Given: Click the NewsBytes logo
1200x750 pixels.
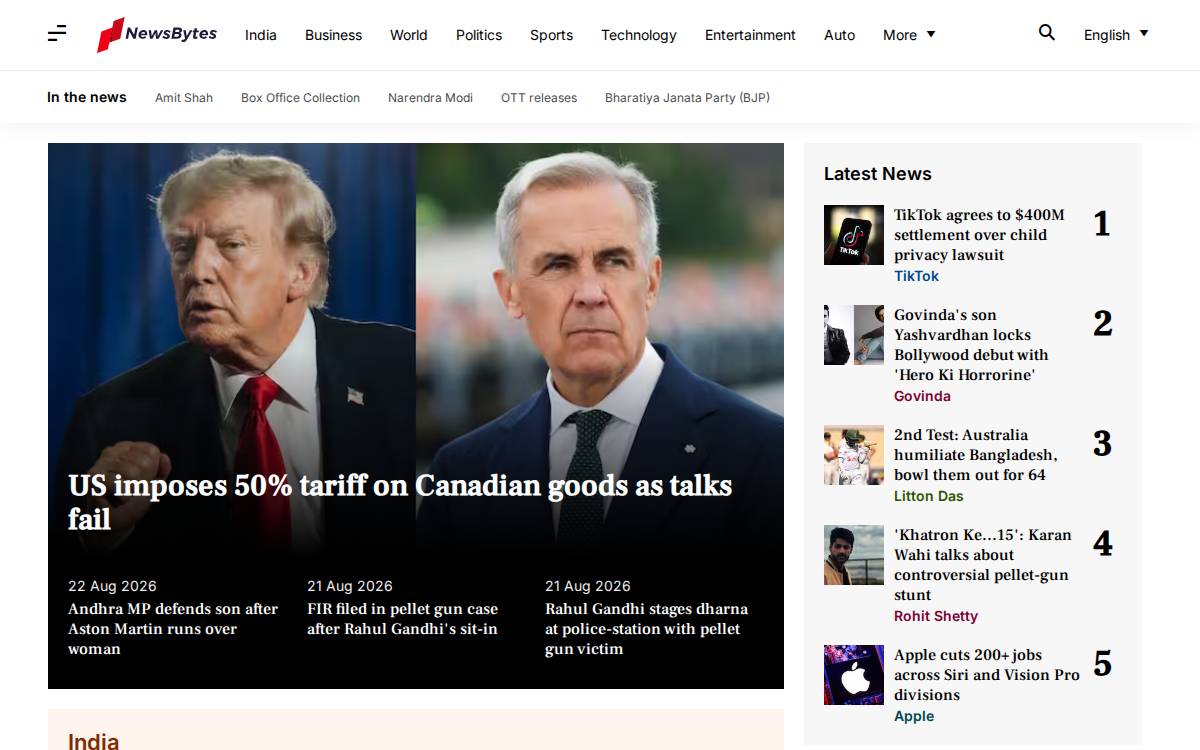Looking at the screenshot, I should (157, 34).
